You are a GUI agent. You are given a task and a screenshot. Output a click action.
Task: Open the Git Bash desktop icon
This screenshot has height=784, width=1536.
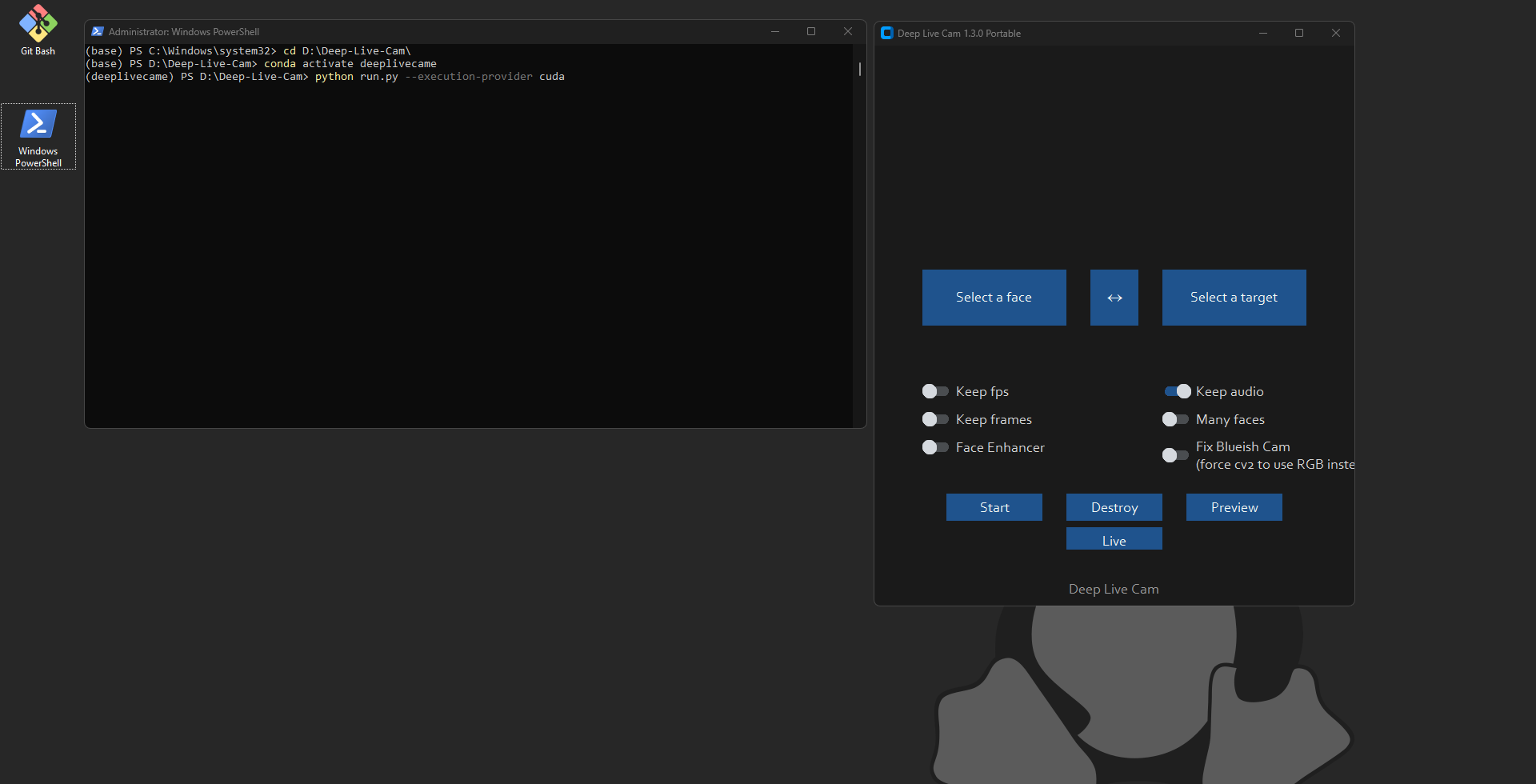coord(38,30)
